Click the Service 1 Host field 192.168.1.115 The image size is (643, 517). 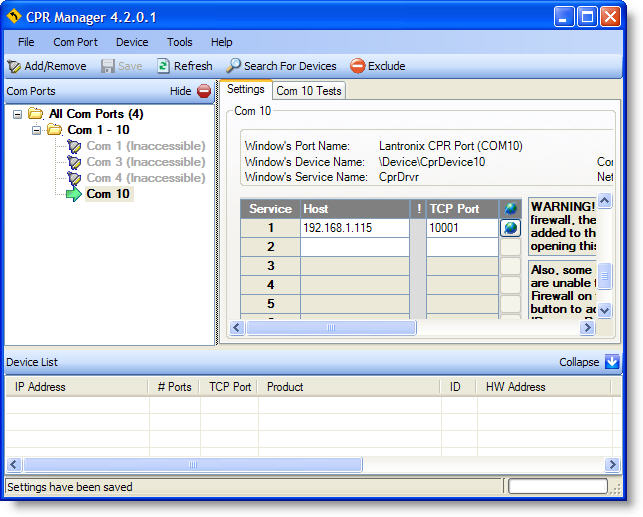355,228
